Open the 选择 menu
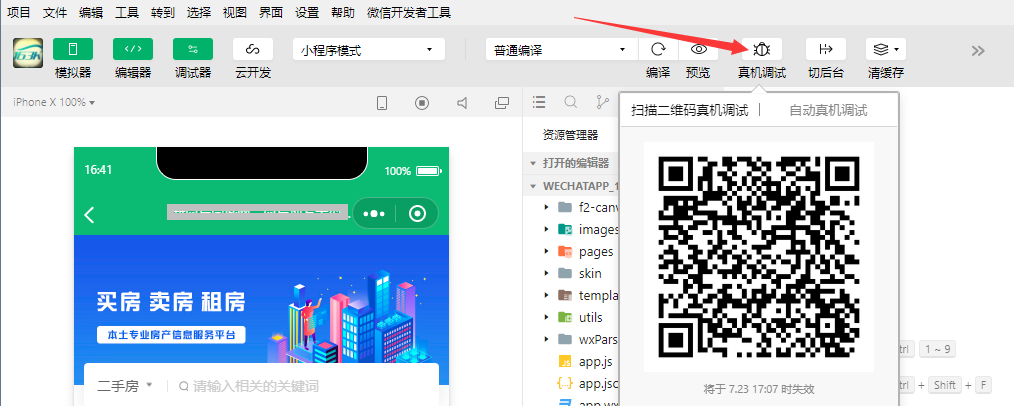 (x=199, y=12)
